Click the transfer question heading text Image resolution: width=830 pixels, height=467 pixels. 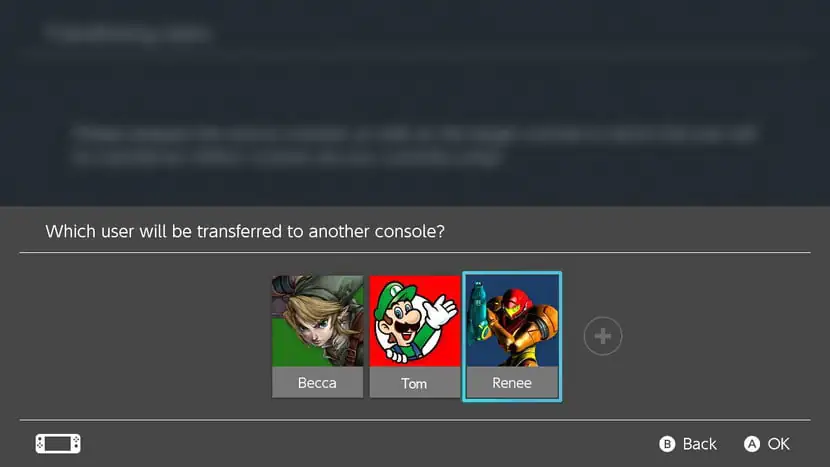coord(245,231)
